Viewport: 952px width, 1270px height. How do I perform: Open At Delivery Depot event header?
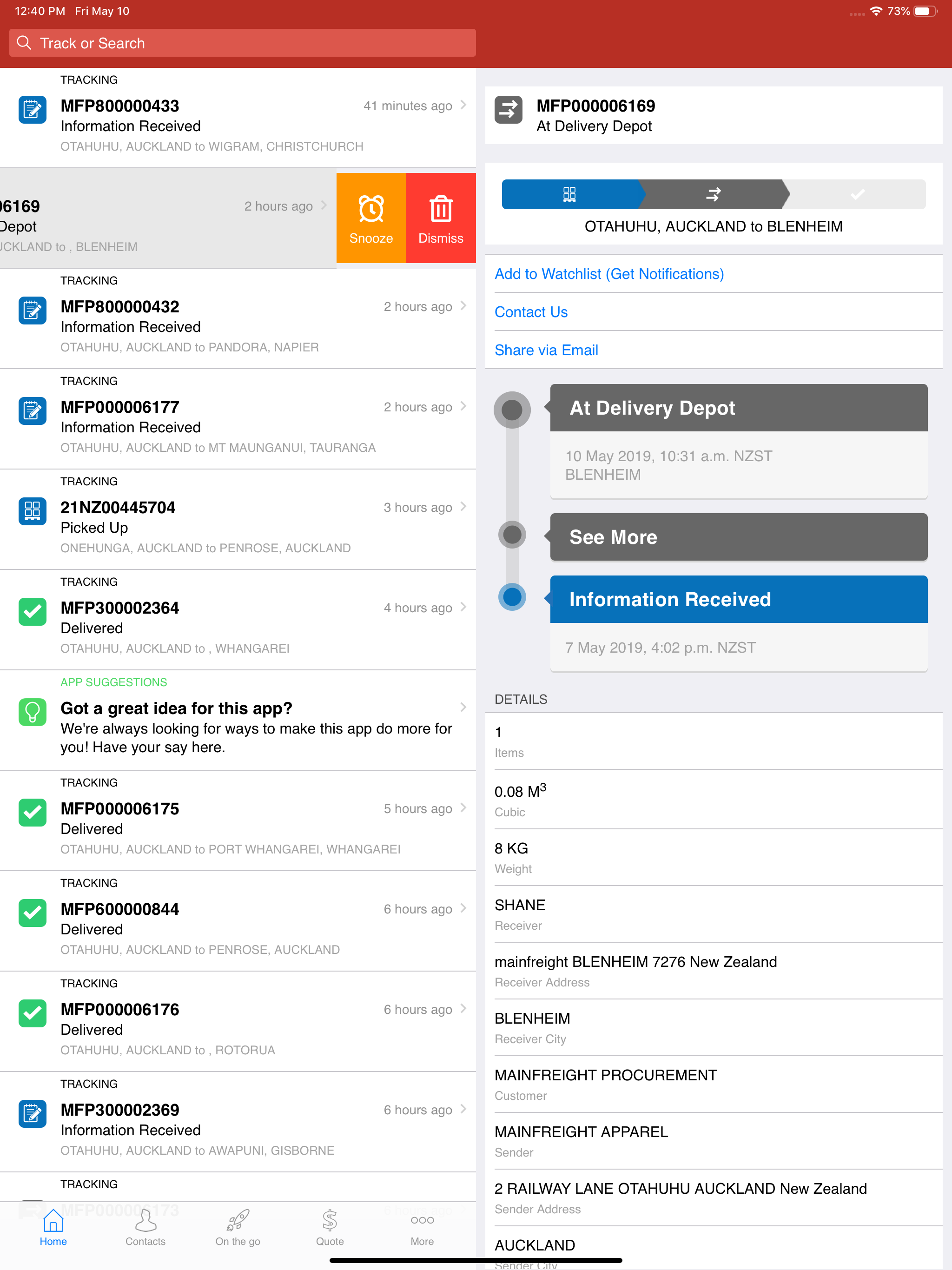coord(739,408)
